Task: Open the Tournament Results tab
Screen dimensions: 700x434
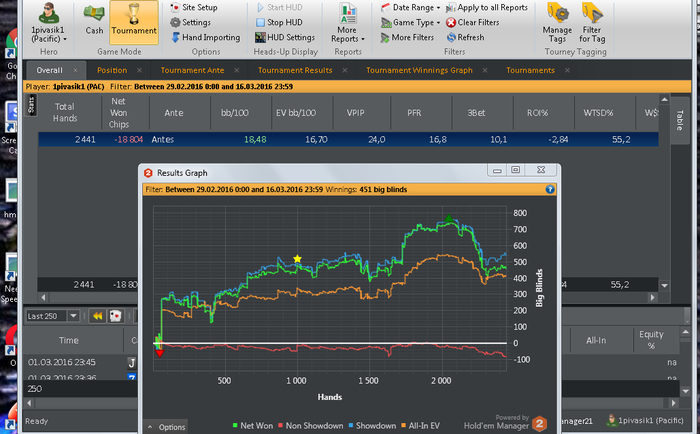Action: [295, 70]
